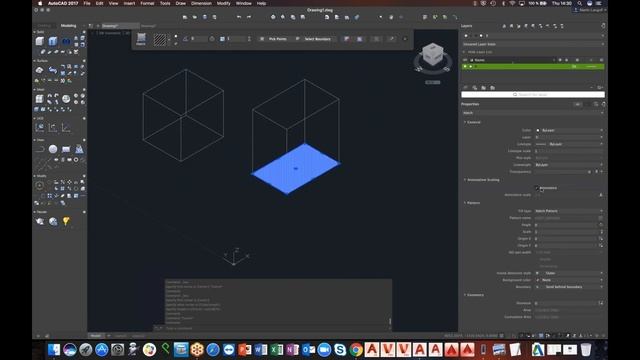Open the Hatch object type dropdown

pyautogui.click(x=533, y=113)
